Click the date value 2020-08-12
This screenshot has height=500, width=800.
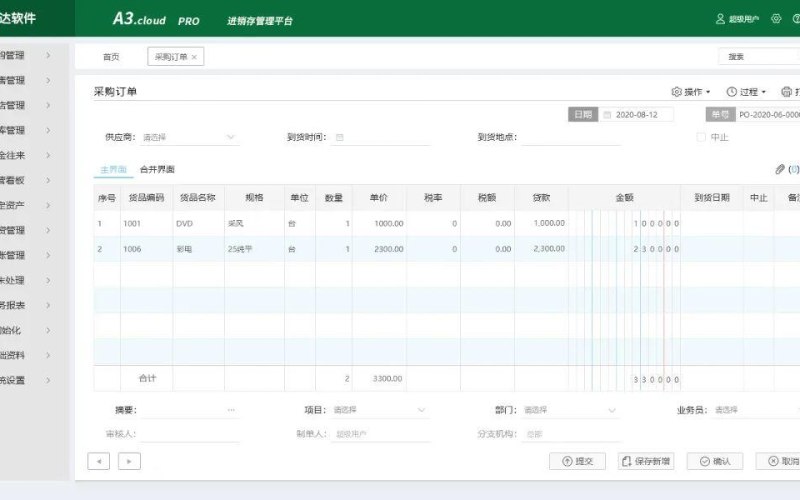(636, 115)
